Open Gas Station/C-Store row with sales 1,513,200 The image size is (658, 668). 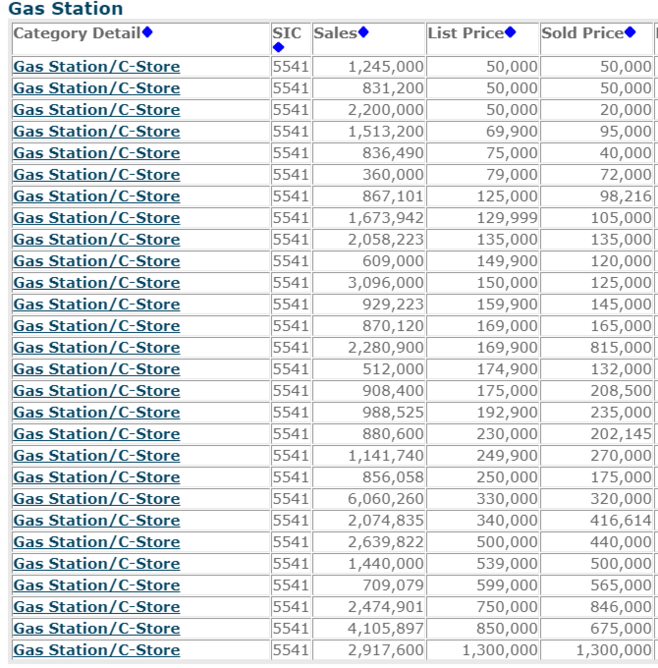point(96,131)
